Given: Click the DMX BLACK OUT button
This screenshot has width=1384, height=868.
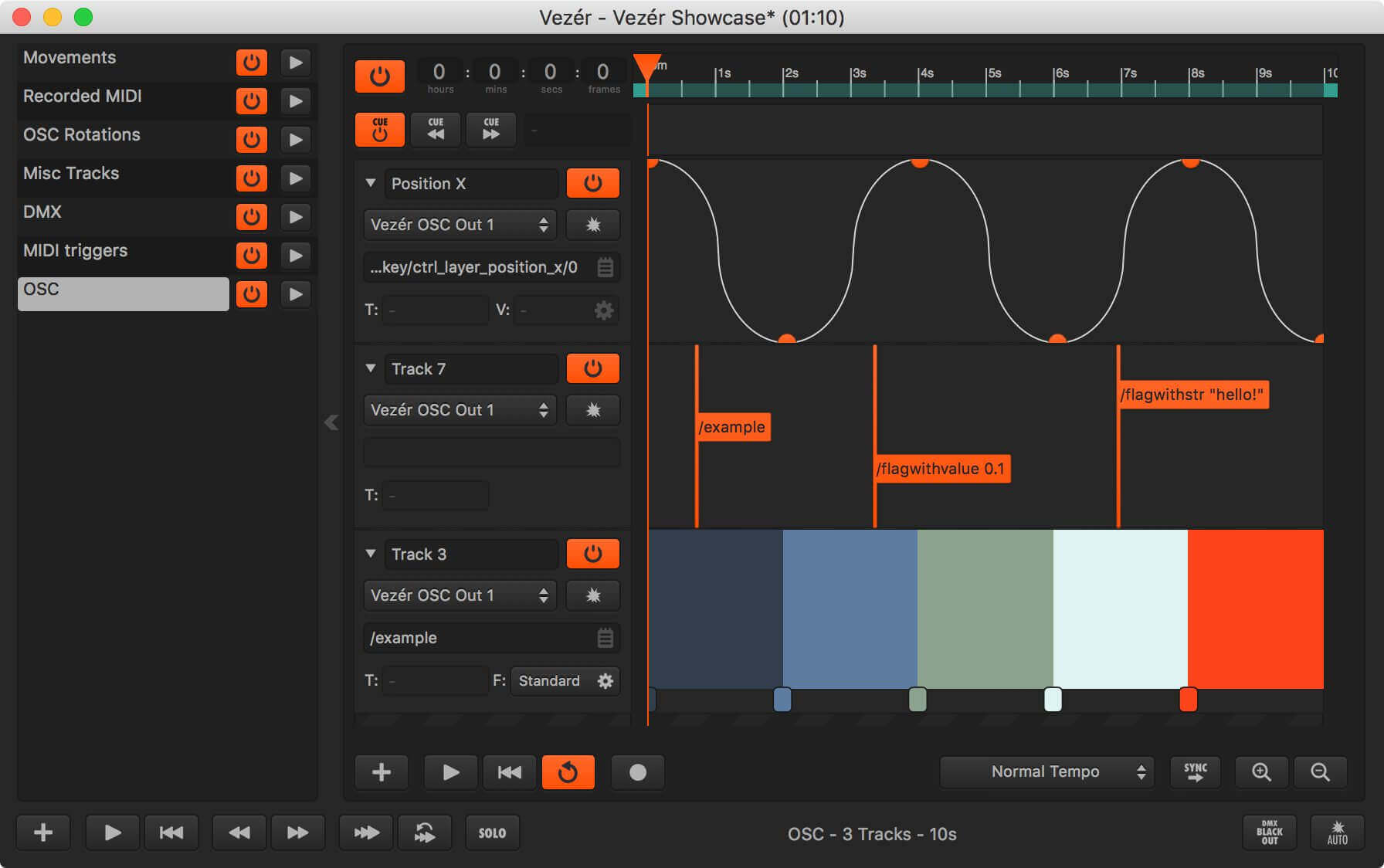Looking at the screenshot, I should click(1270, 832).
